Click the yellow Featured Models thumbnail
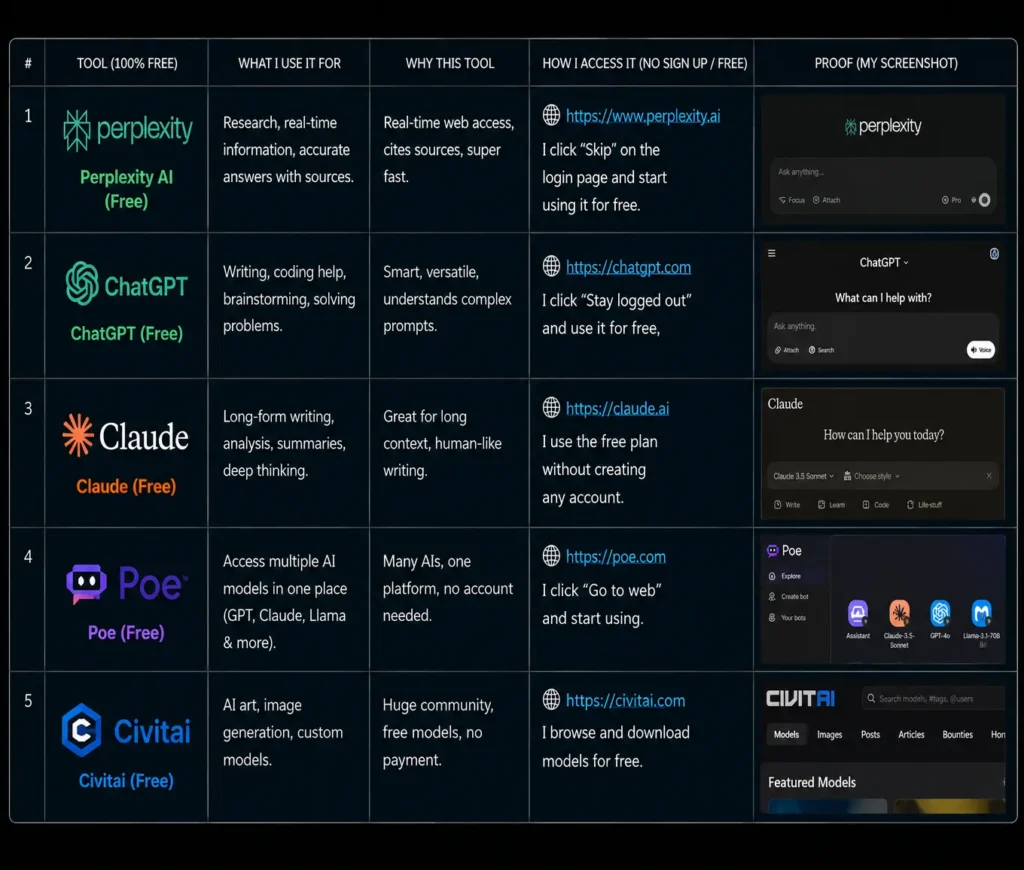 [950, 806]
